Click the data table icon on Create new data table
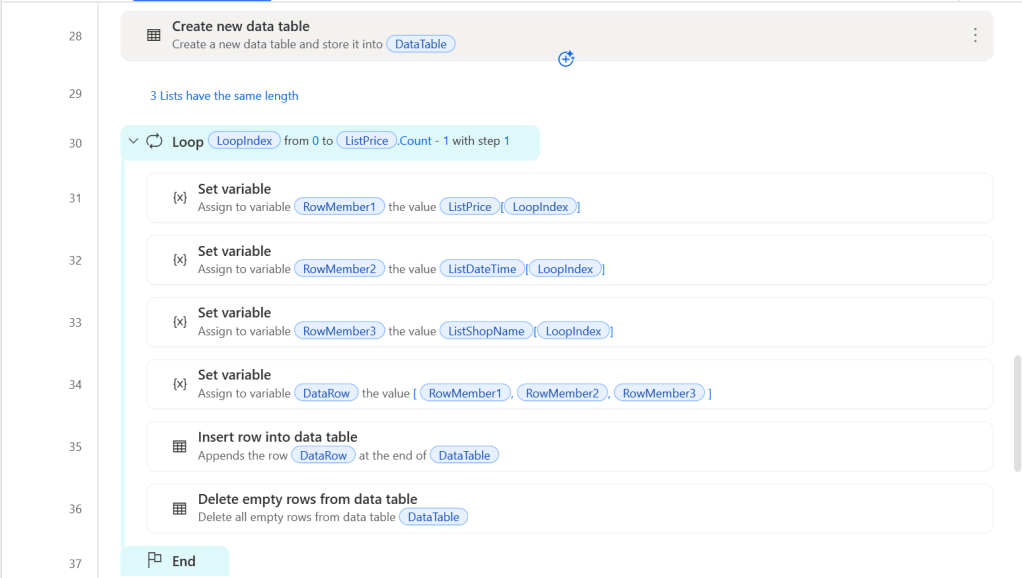The width and height of the screenshot is (1022, 578). click(x=153, y=35)
